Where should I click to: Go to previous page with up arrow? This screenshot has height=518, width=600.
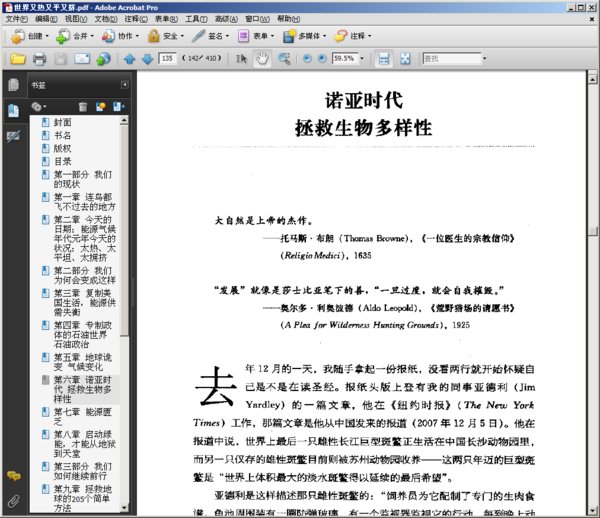click(x=127, y=59)
